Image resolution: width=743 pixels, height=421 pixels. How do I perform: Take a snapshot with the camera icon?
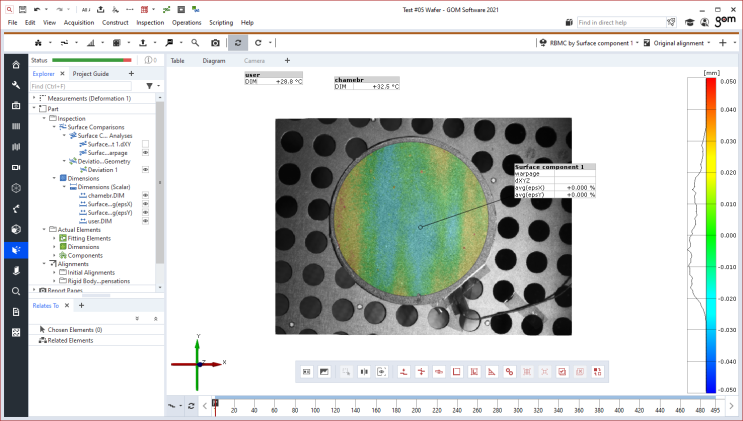point(216,43)
